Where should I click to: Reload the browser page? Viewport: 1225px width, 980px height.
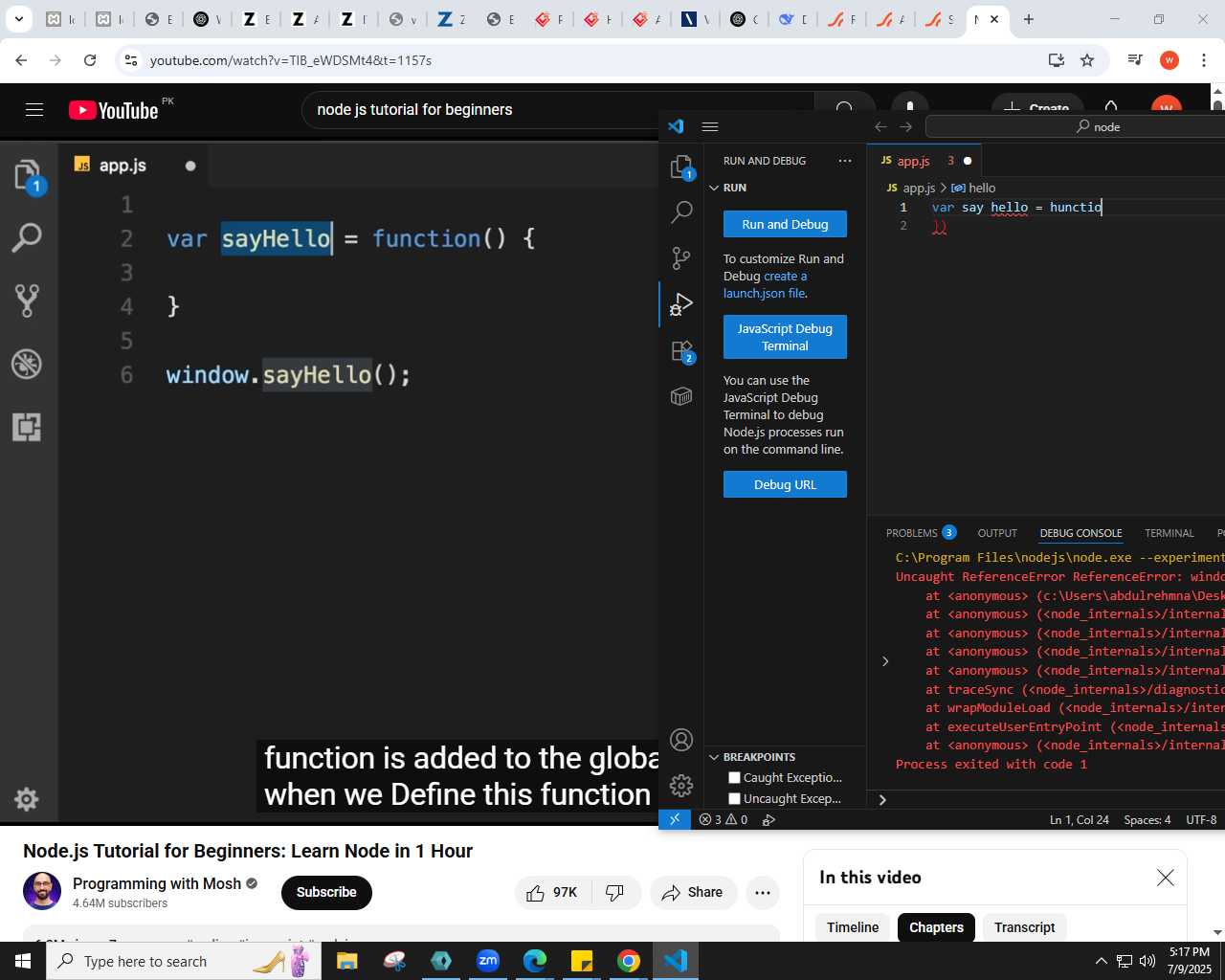[90, 60]
